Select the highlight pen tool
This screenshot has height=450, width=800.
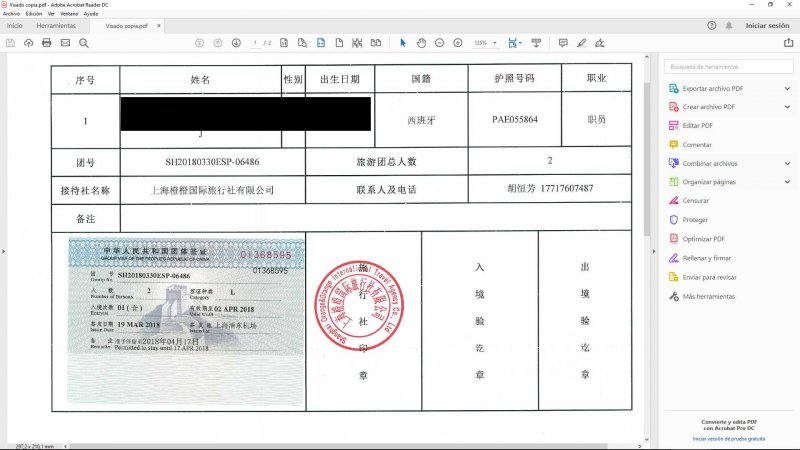582,43
